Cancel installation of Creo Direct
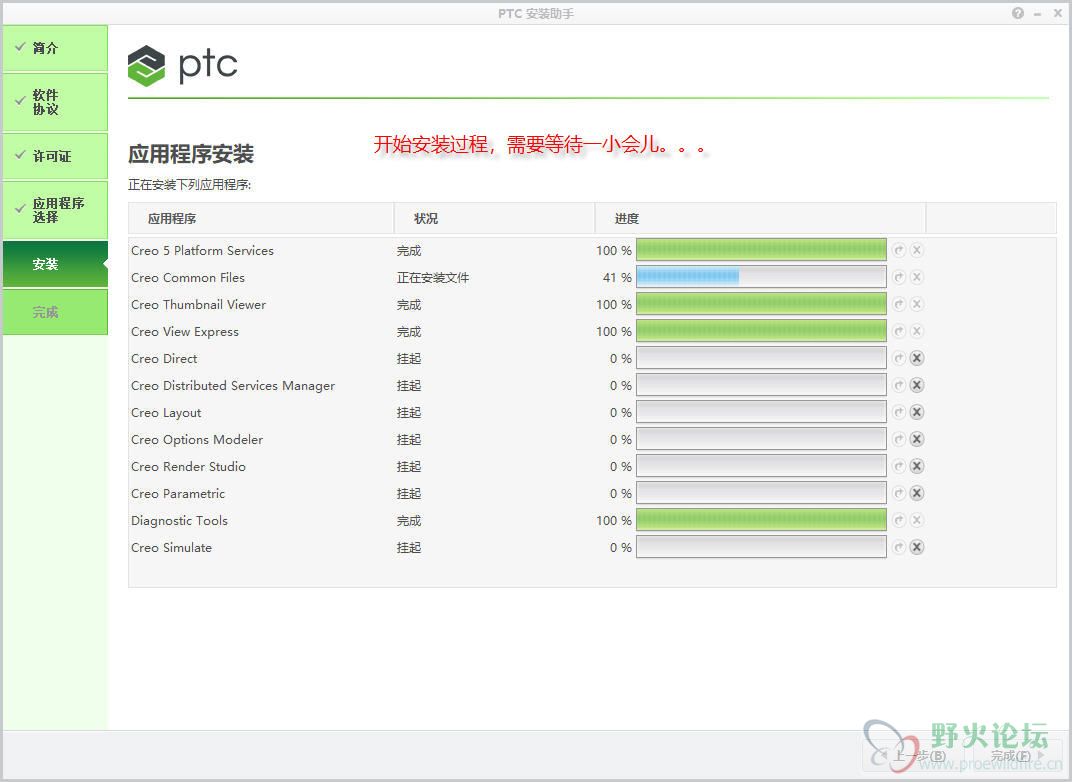 click(x=917, y=358)
